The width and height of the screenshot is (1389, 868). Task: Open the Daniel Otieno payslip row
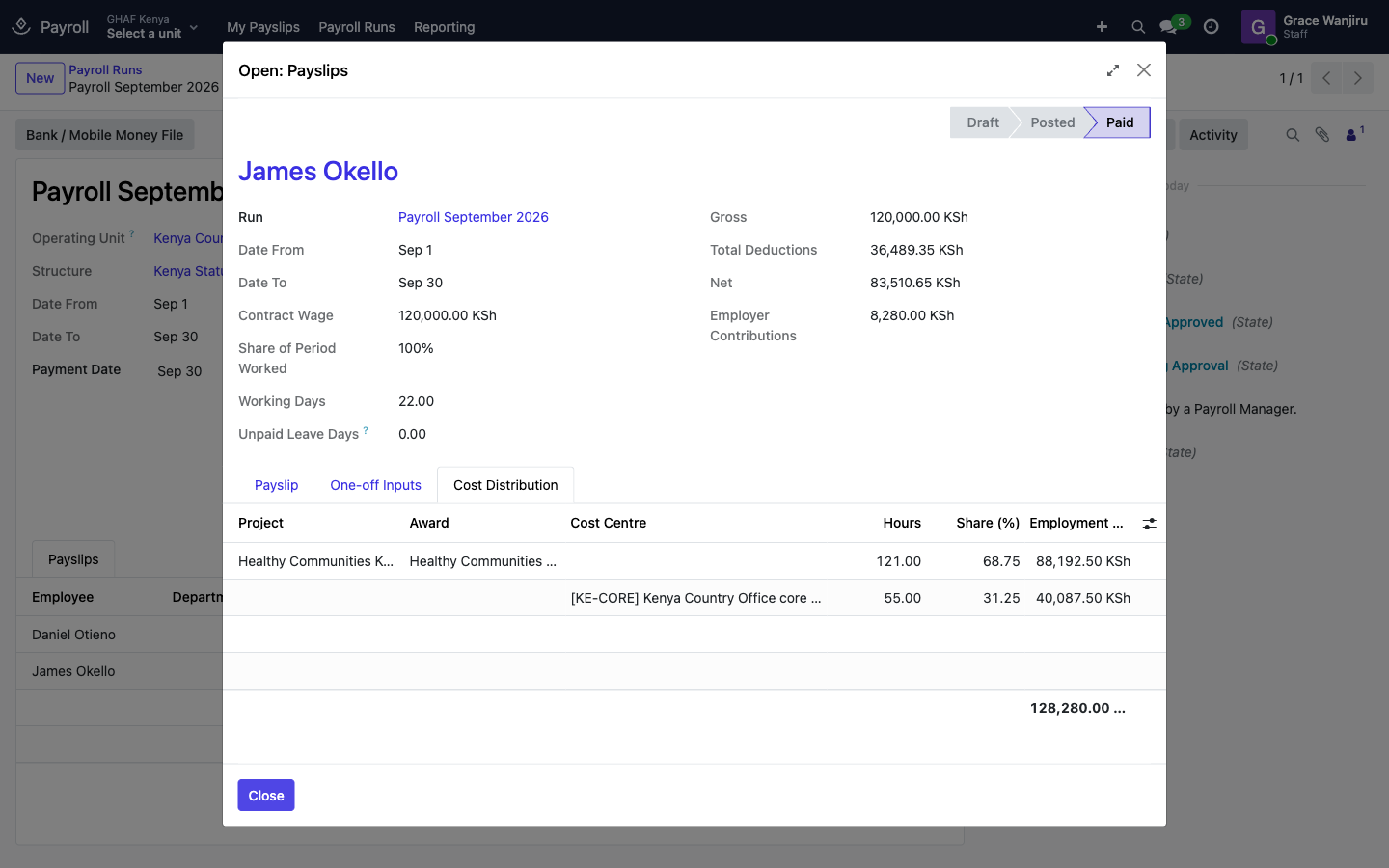click(120, 635)
